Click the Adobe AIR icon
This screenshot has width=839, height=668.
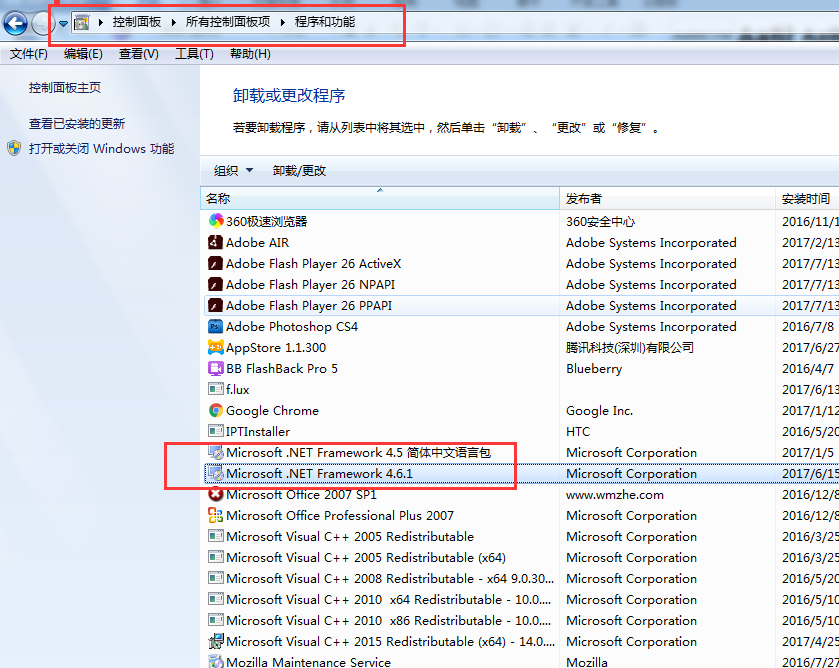pos(215,242)
